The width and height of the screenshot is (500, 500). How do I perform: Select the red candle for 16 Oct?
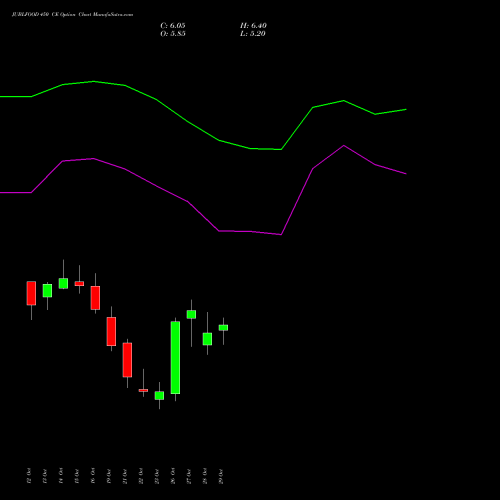coord(95,298)
